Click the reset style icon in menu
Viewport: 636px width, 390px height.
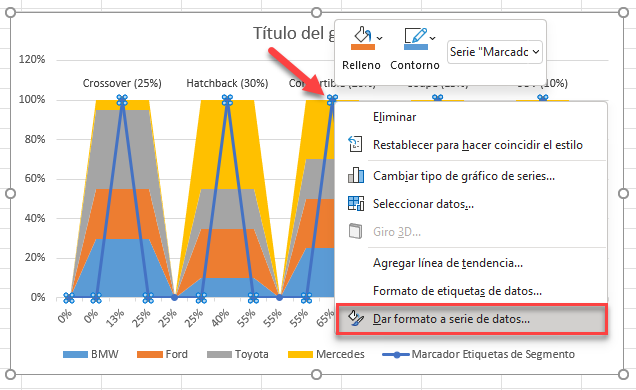pos(355,144)
